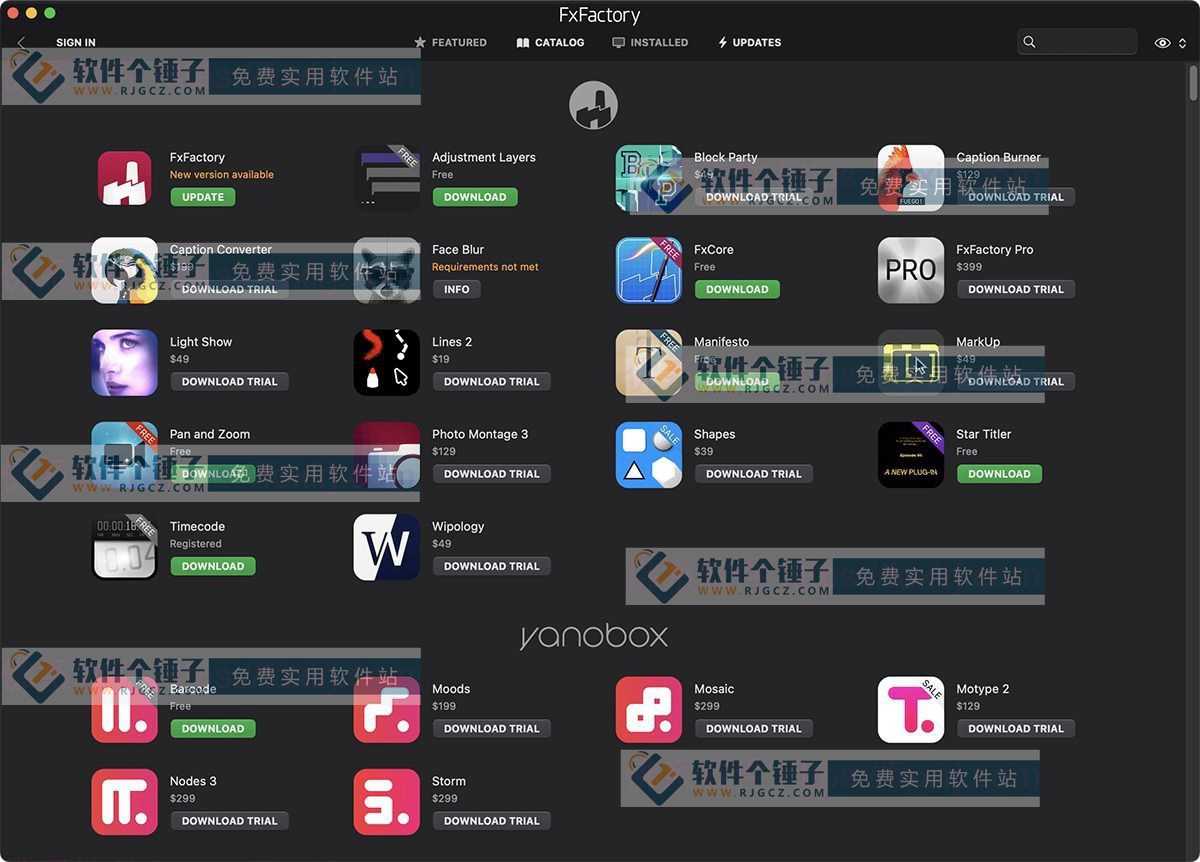Open the Light Show product icon
The width and height of the screenshot is (1200, 862).
pyautogui.click(x=125, y=362)
